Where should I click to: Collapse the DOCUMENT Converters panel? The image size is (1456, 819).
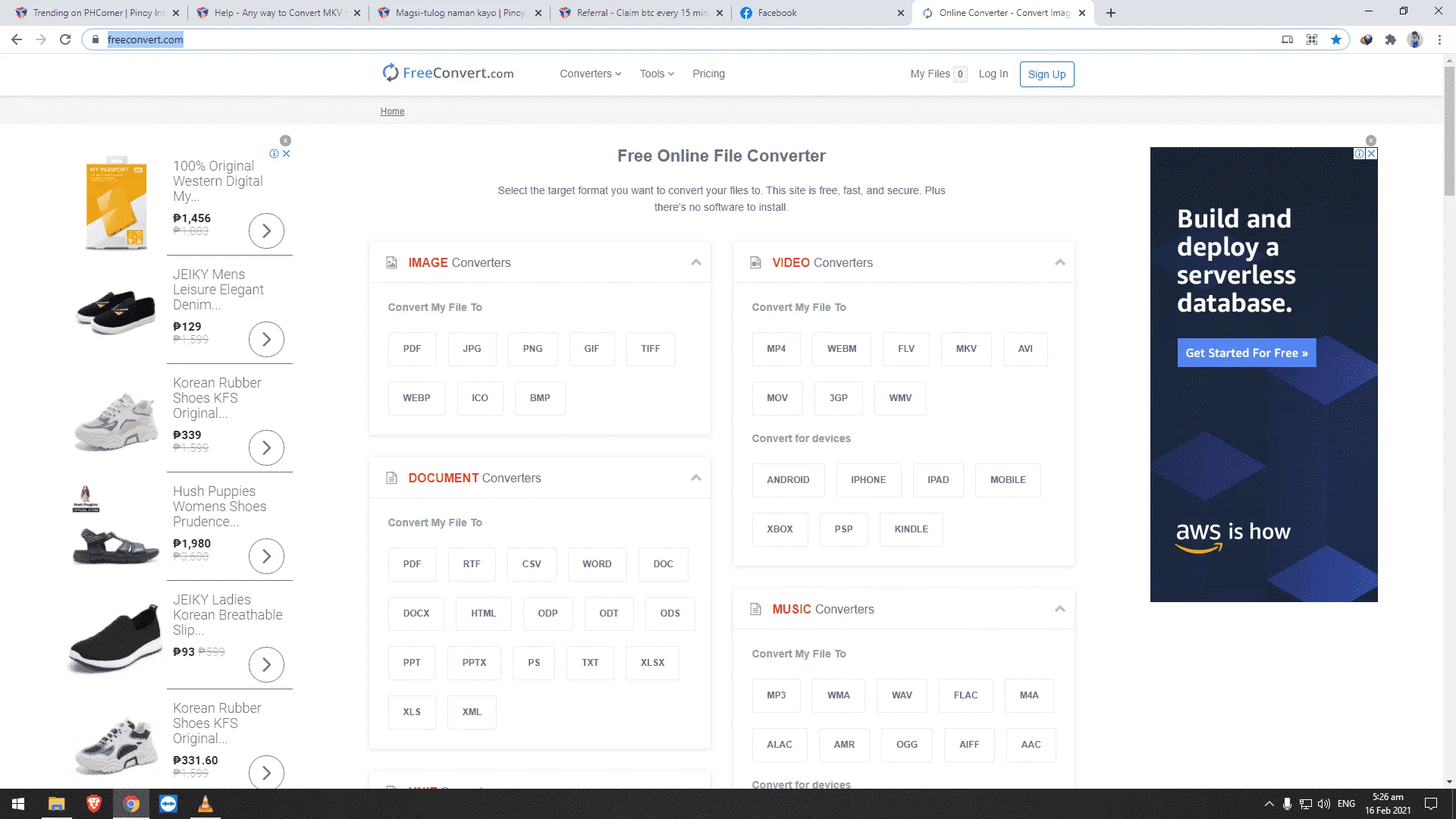click(696, 478)
